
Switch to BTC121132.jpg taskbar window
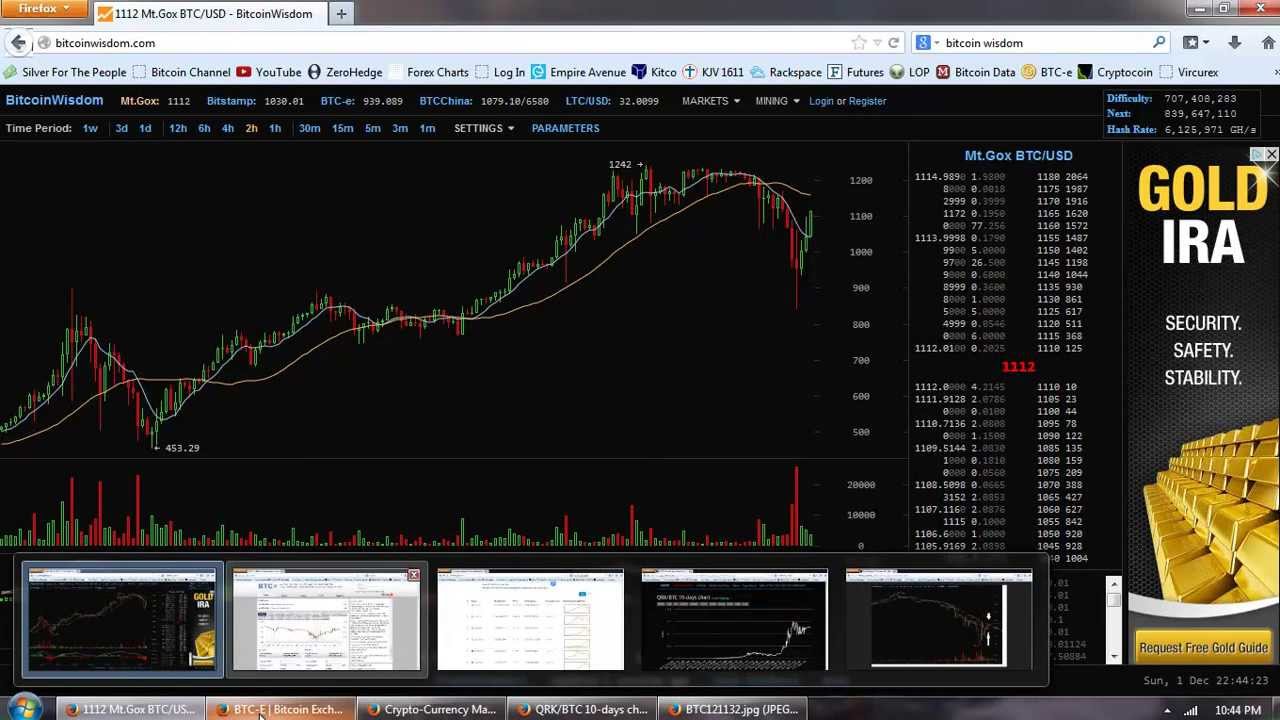tap(732, 709)
